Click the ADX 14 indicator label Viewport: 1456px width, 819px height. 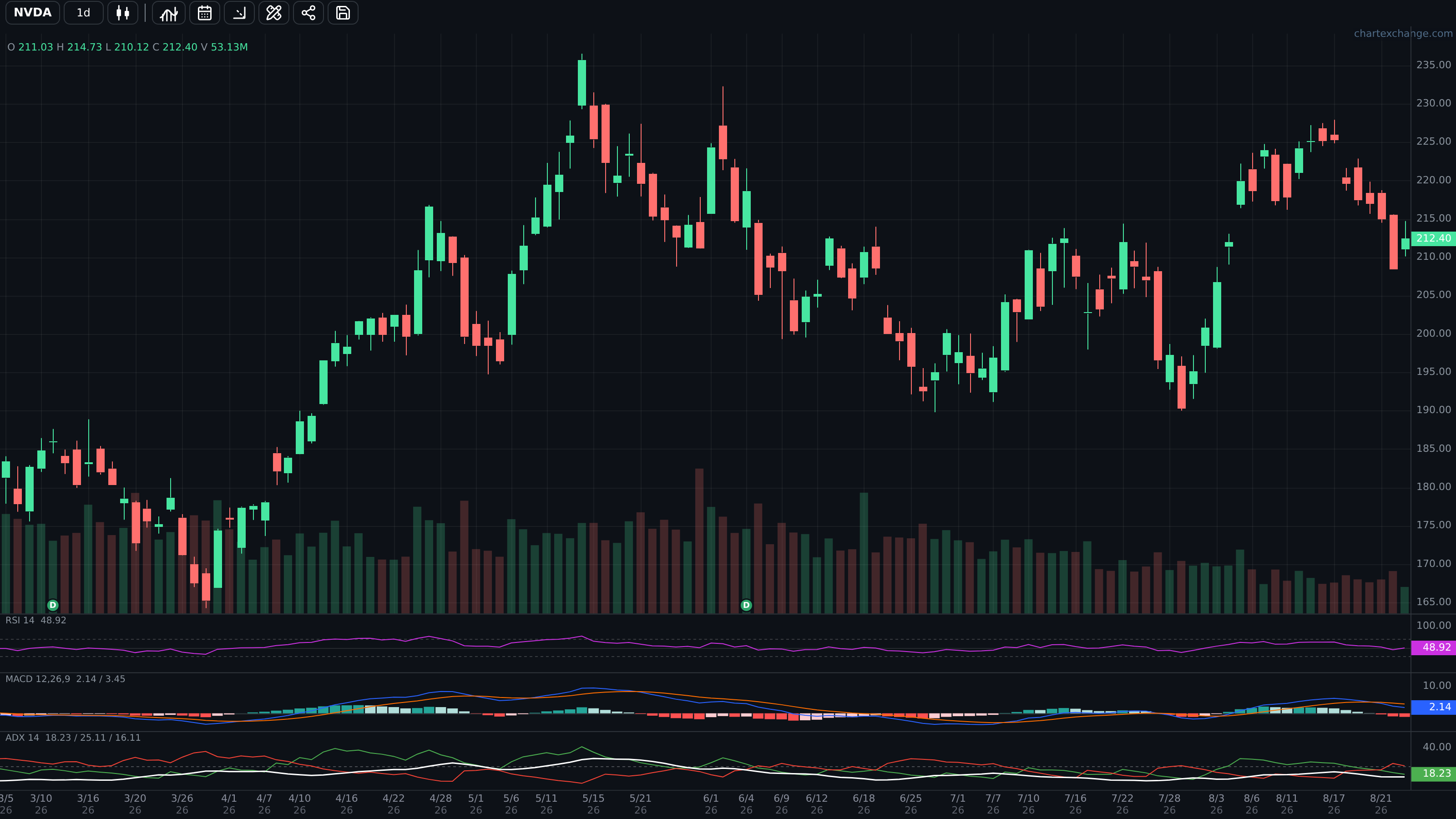pyautogui.click(x=22, y=738)
